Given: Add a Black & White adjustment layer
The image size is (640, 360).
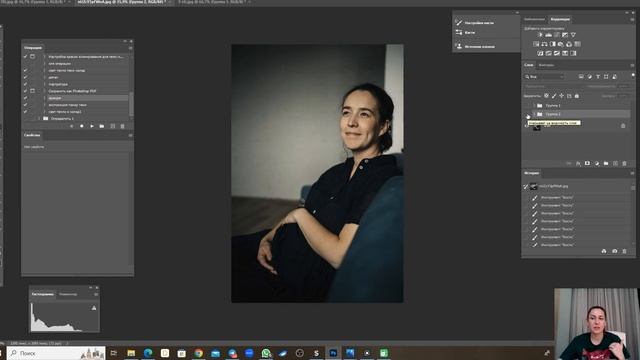Looking at the screenshot, I should point(553,44).
